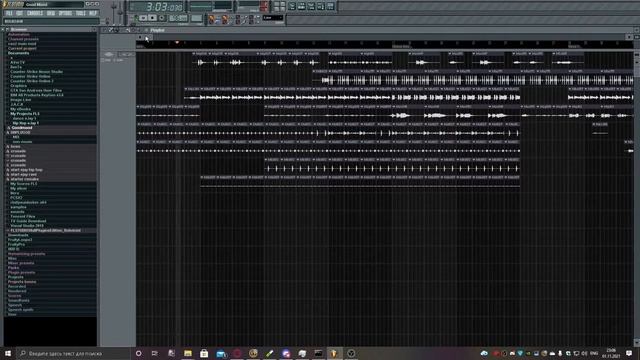640x360 pixels.
Task: Click the pattern number selector
Action: point(196,18)
